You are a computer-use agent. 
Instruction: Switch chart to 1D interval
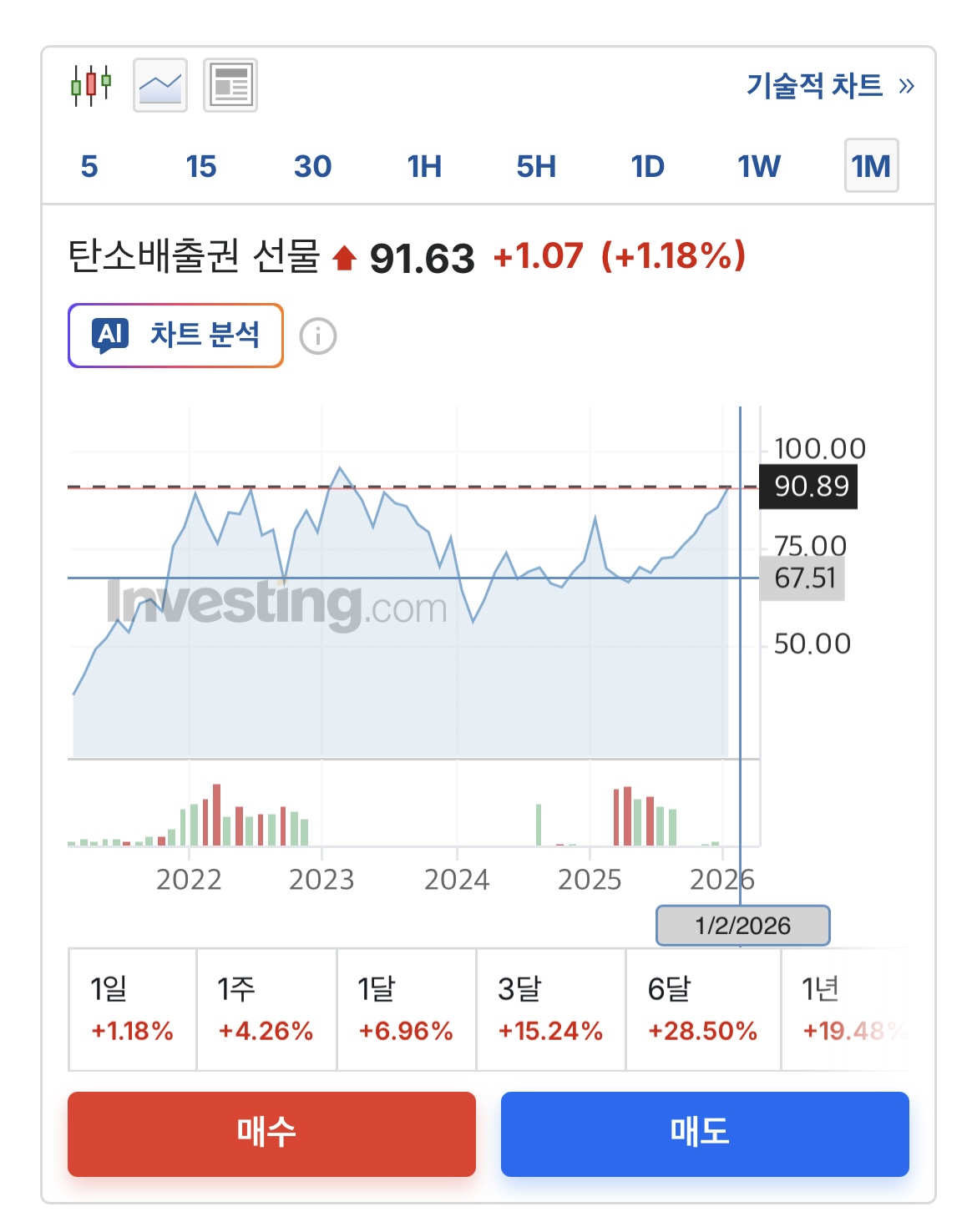648,166
